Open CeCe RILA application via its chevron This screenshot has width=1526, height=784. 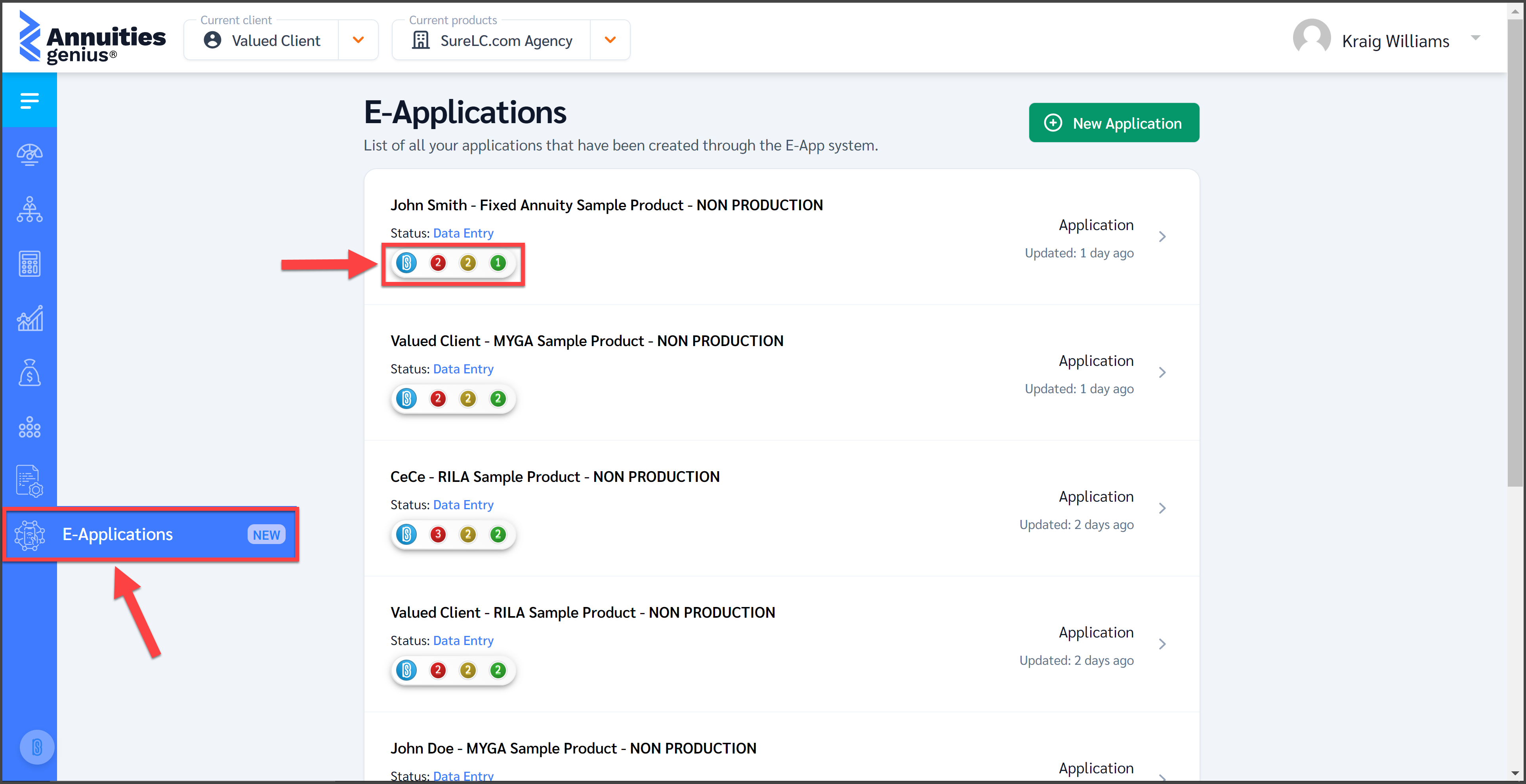[1162, 508]
